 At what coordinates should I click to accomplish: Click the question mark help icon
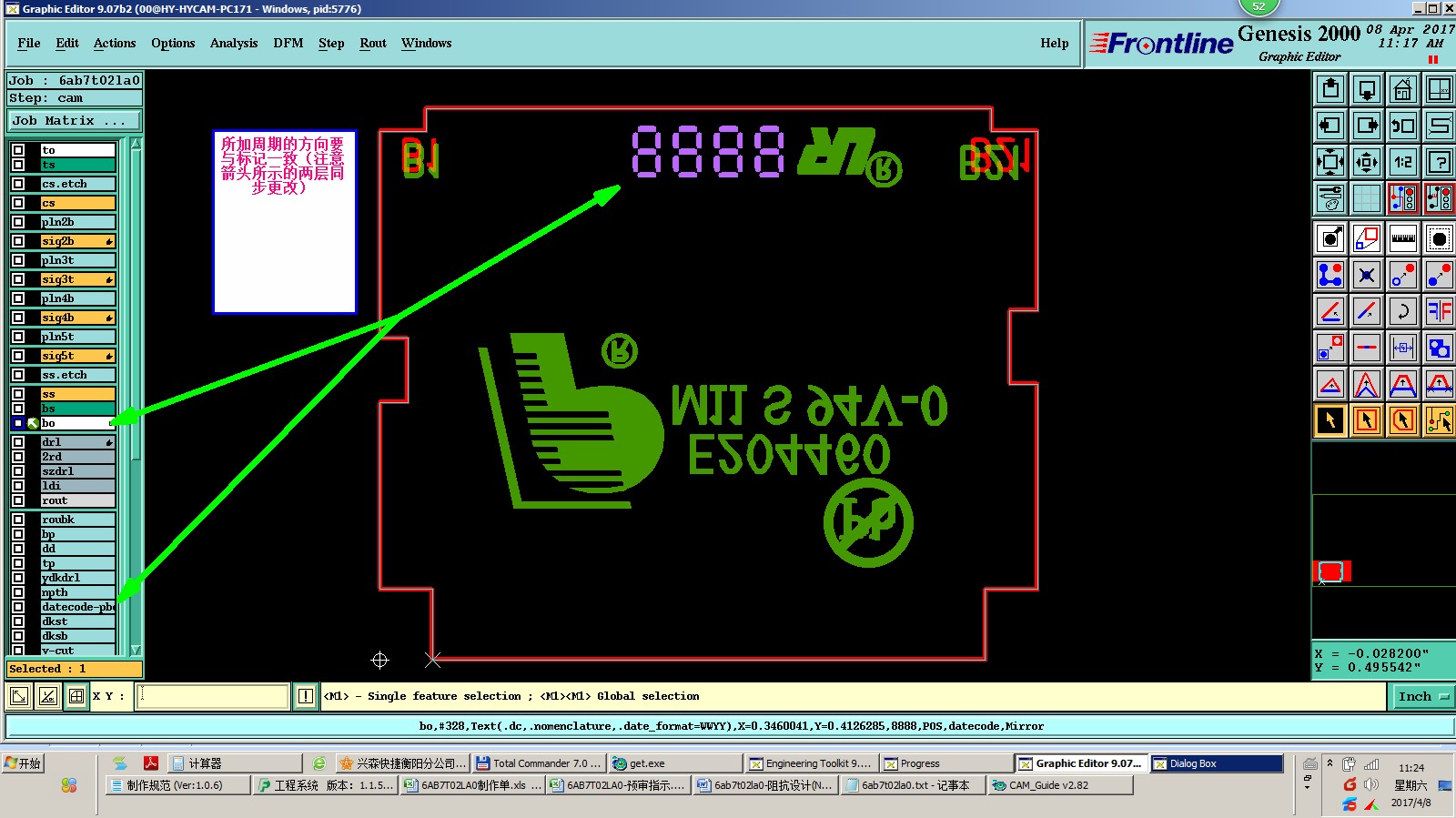click(x=1440, y=163)
